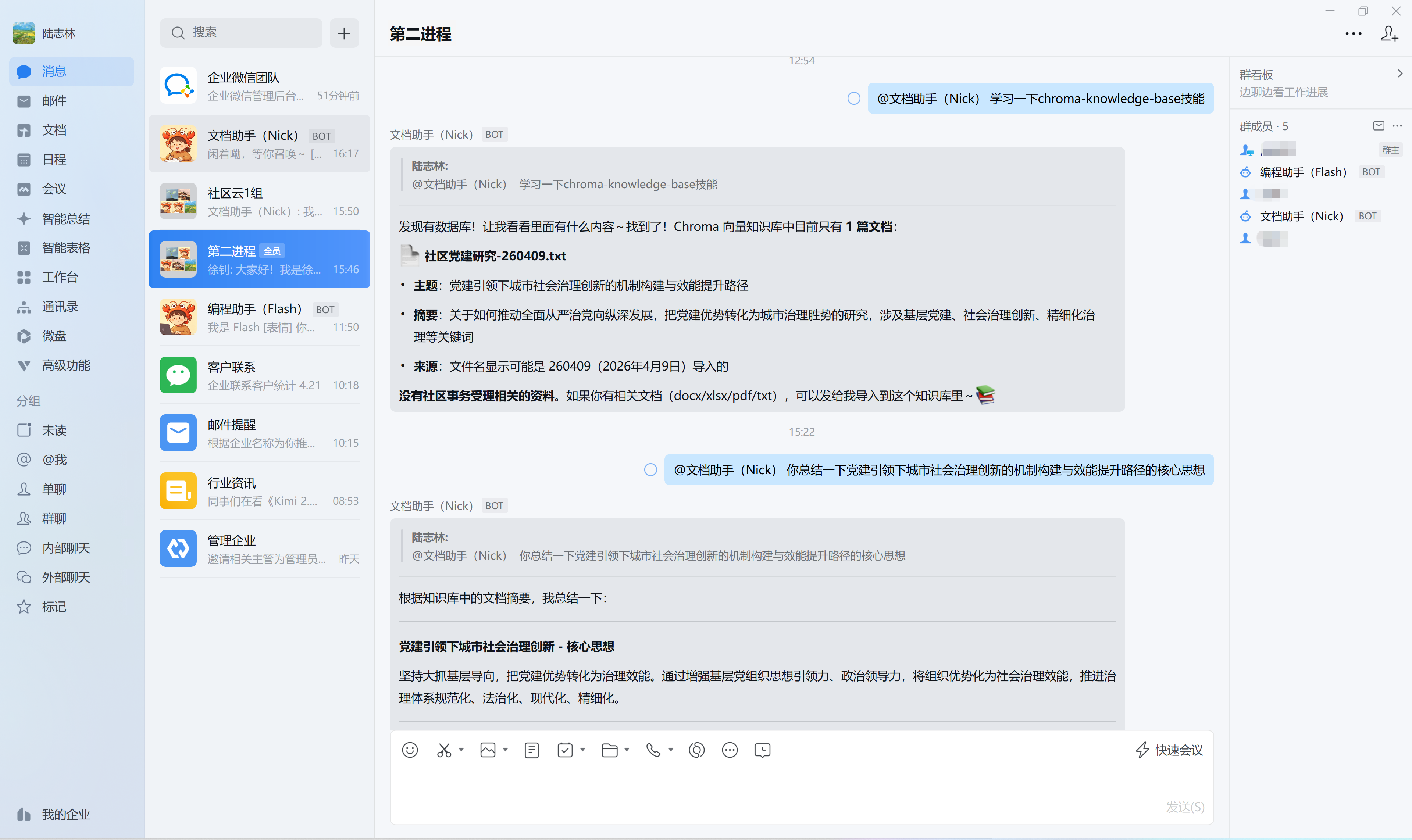Expand screenshot tool dropdown arrow
The image size is (1412, 840).
coord(461,750)
